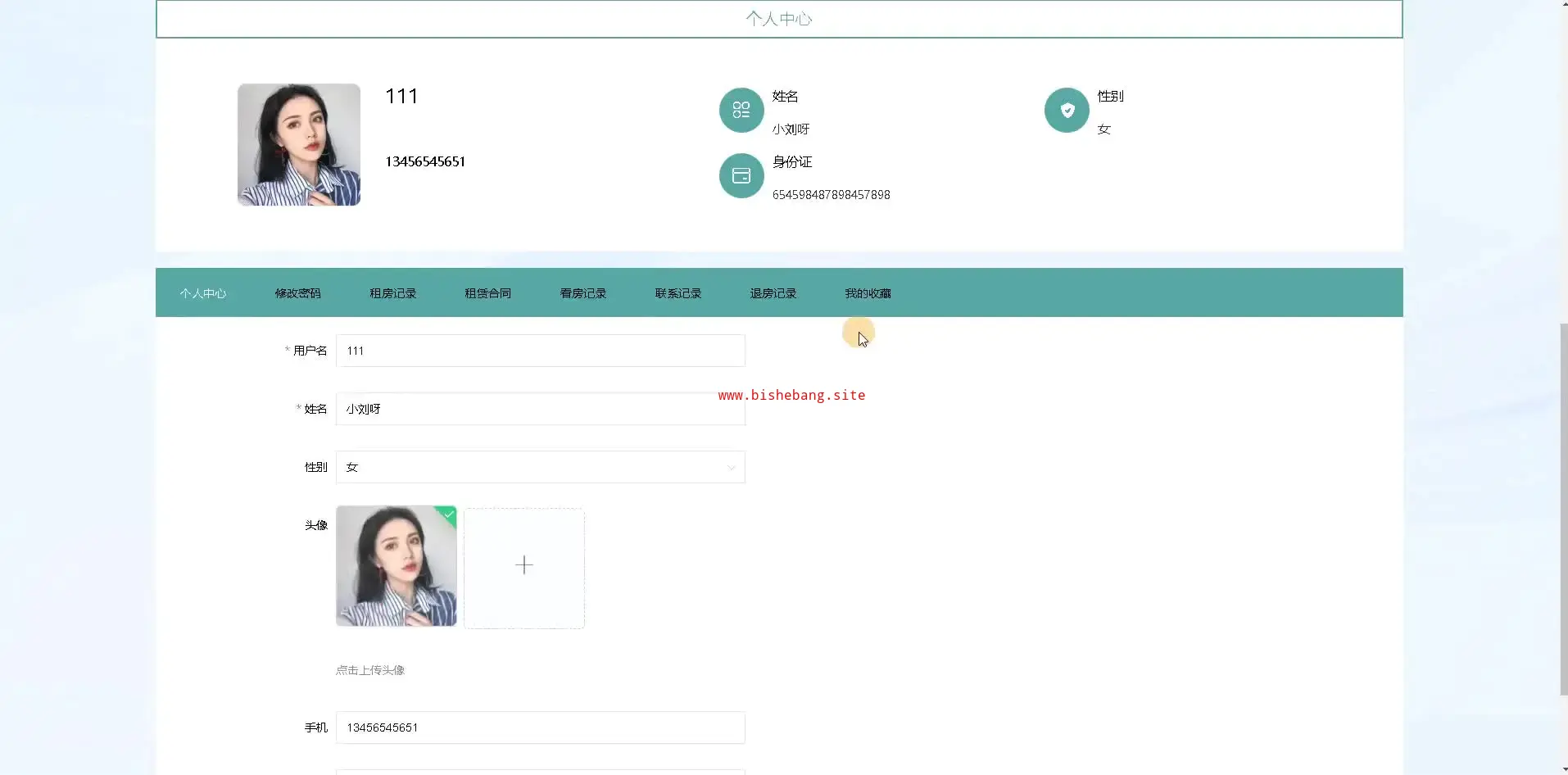Click the name value 小刘呀 in header
Screen dimensions: 1568x775
click(791, 129)
